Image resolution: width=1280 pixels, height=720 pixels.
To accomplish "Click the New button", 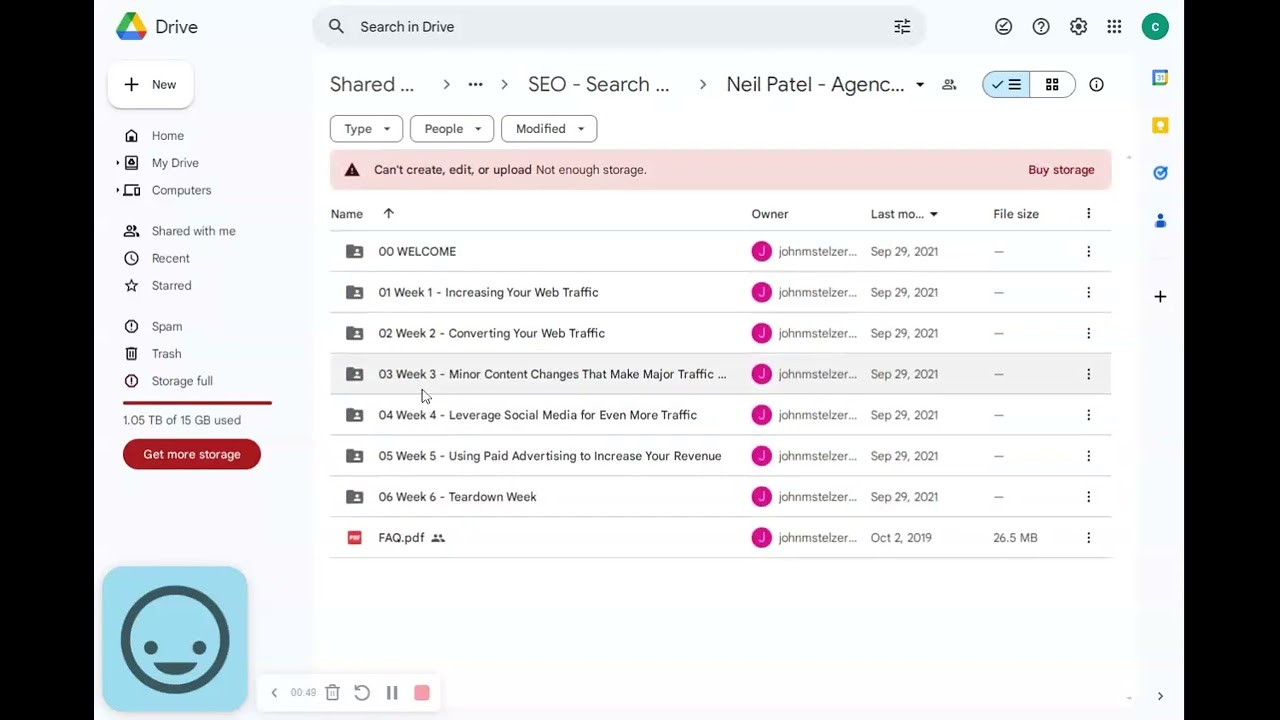I will pos(151,85).
